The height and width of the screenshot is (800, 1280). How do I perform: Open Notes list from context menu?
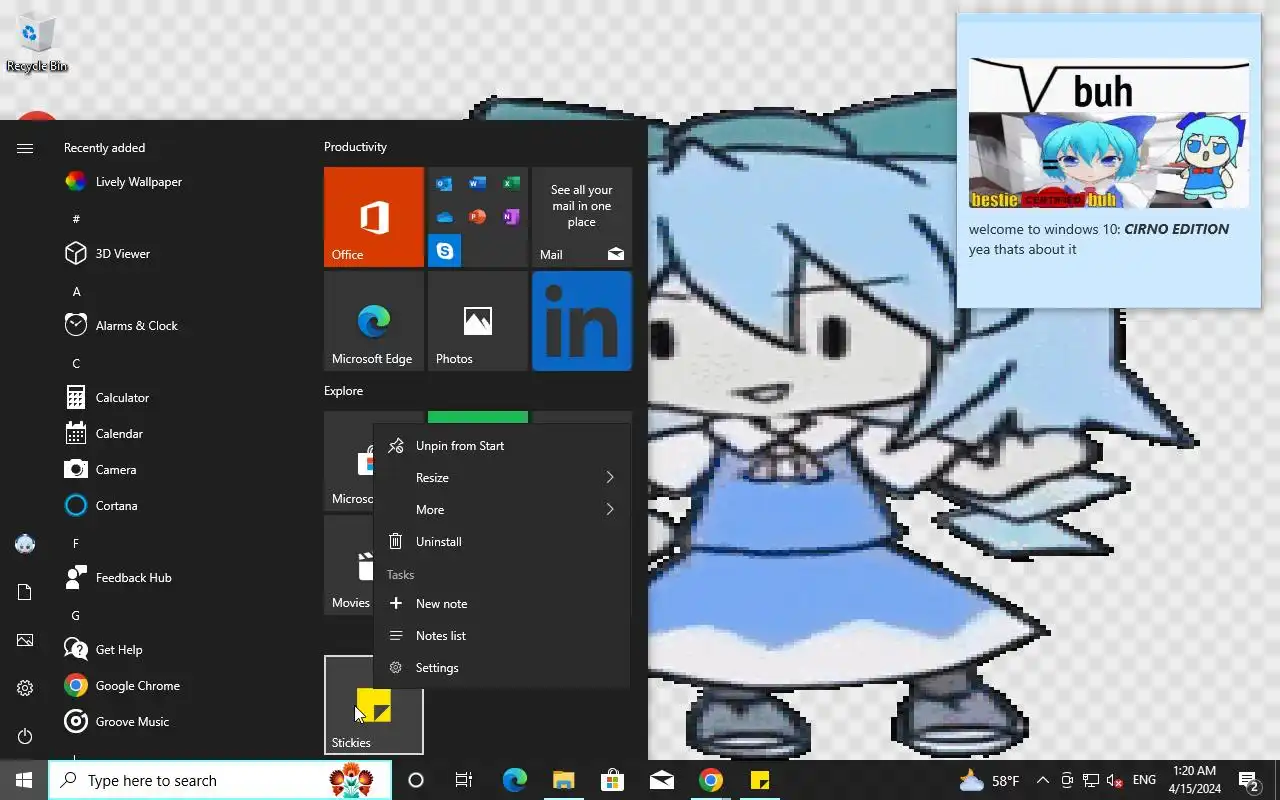point(502,636)
